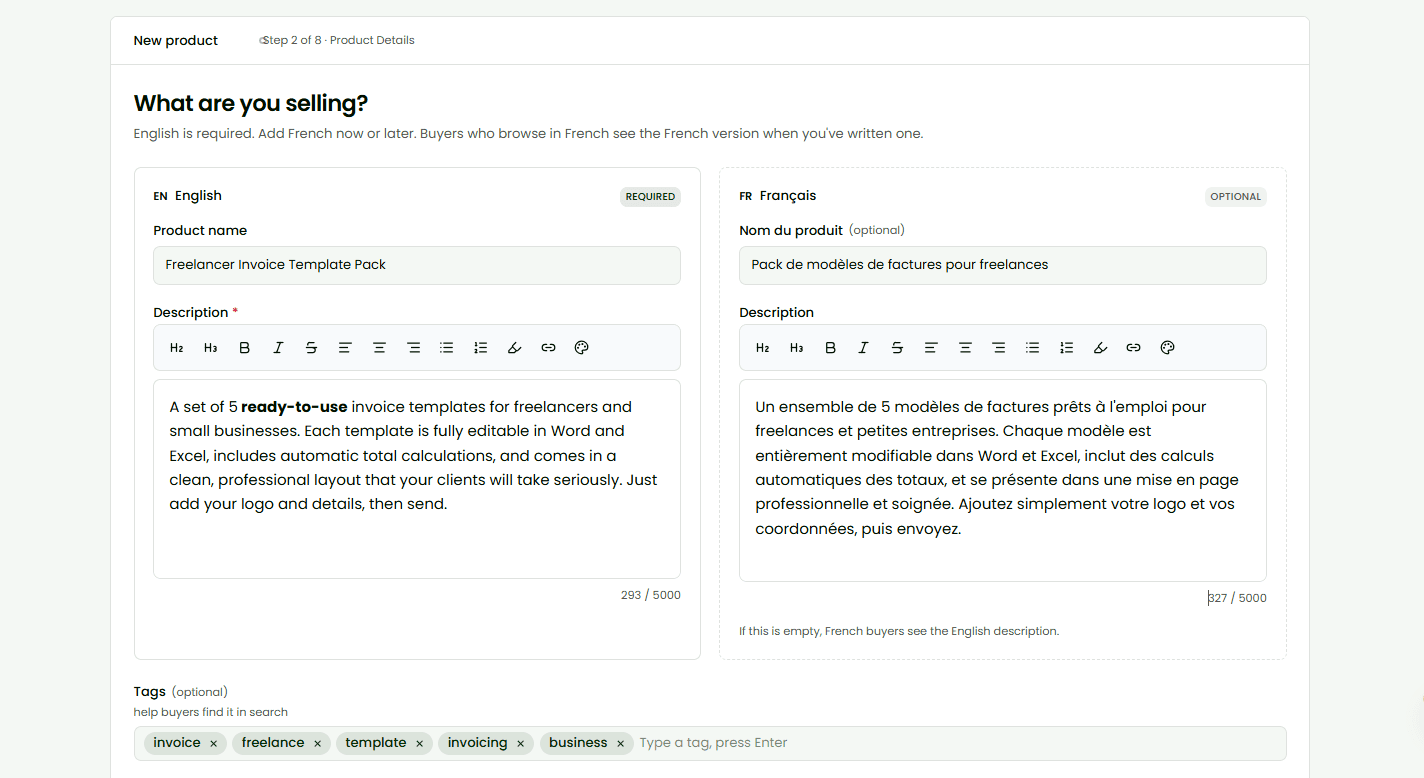Insert numbered list in French description toolbar
This screenshot has width=1424, height=778.
click(1067, 348)
